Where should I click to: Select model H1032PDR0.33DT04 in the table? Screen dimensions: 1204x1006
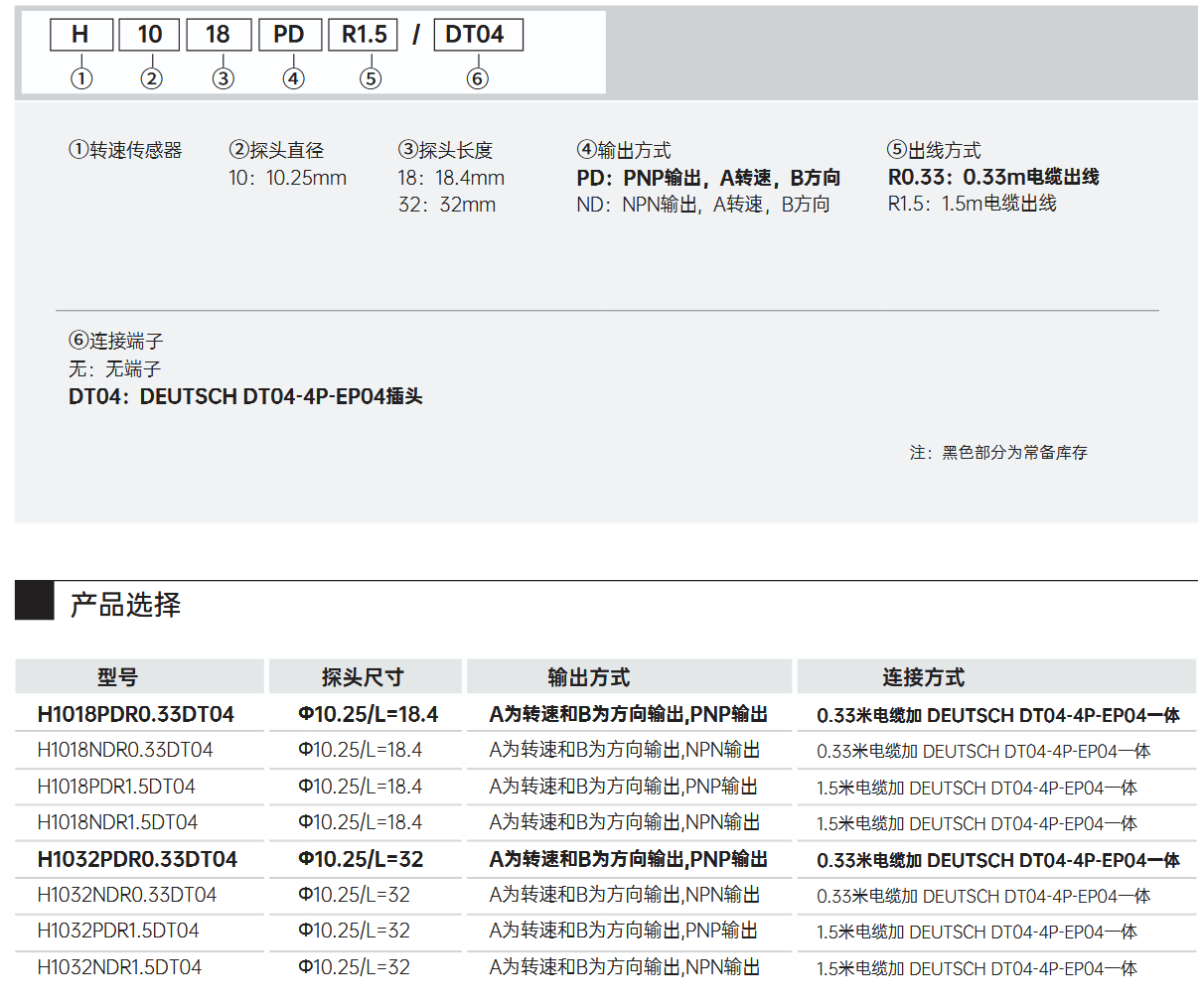coord(137,859)
